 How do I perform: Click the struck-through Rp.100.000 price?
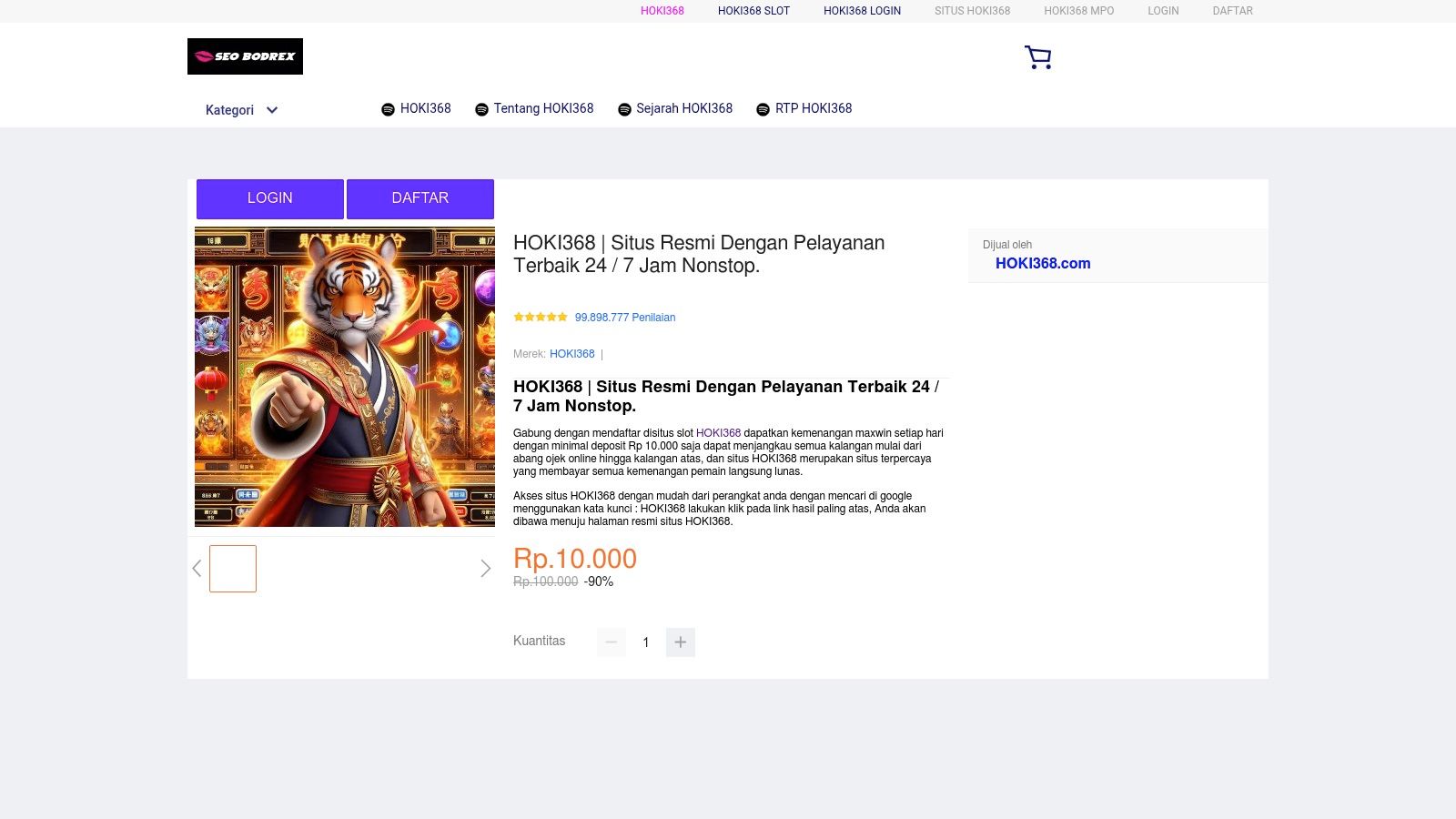[545, 581]
